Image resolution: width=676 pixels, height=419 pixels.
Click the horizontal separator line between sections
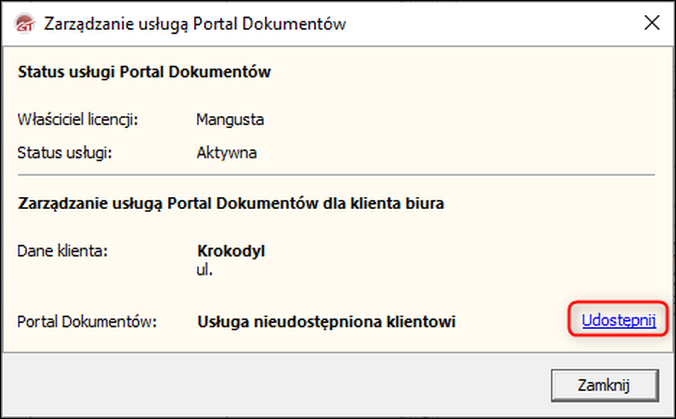click(x=336, y=176)
